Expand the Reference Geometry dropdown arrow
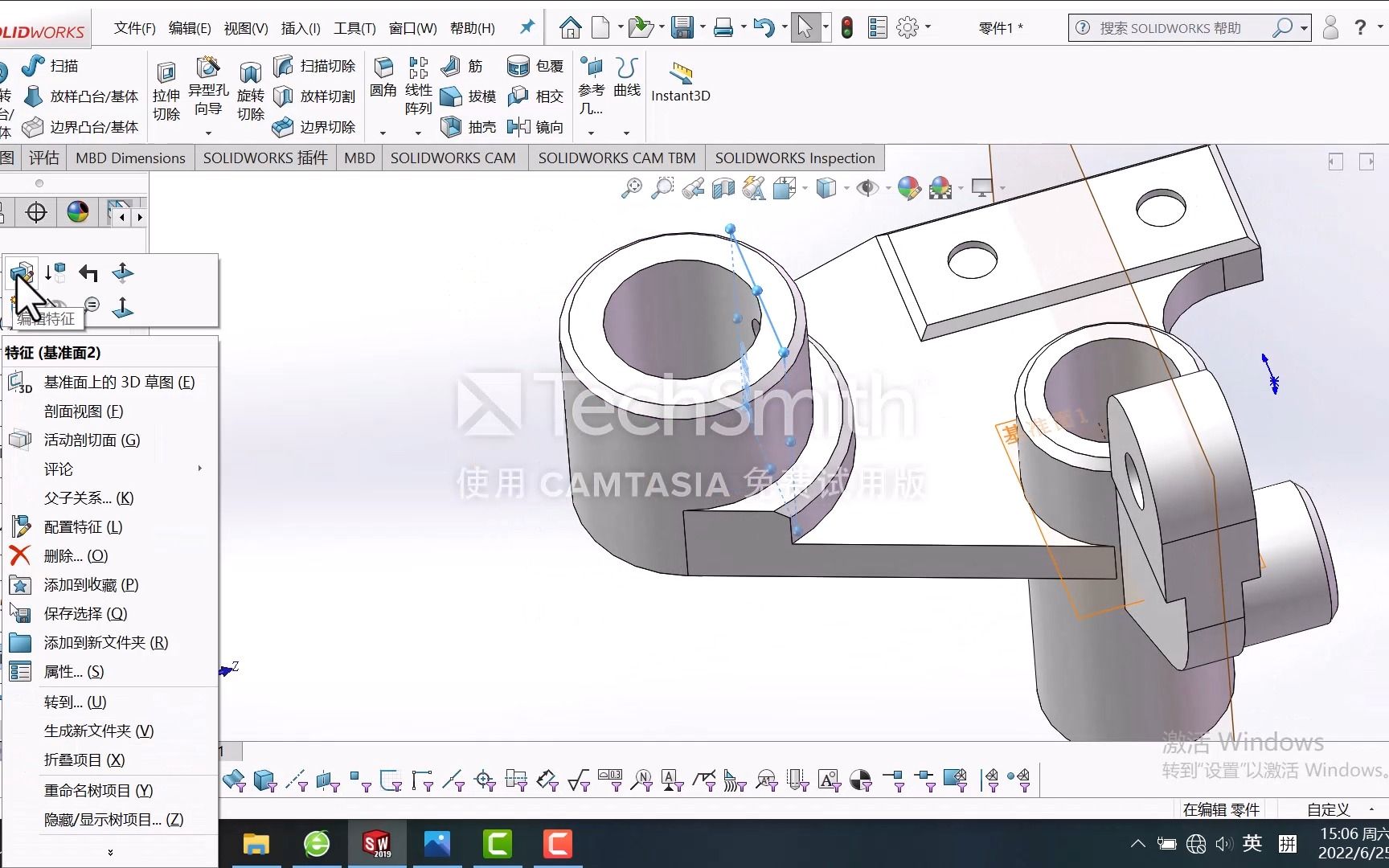 tap(592, 133)
